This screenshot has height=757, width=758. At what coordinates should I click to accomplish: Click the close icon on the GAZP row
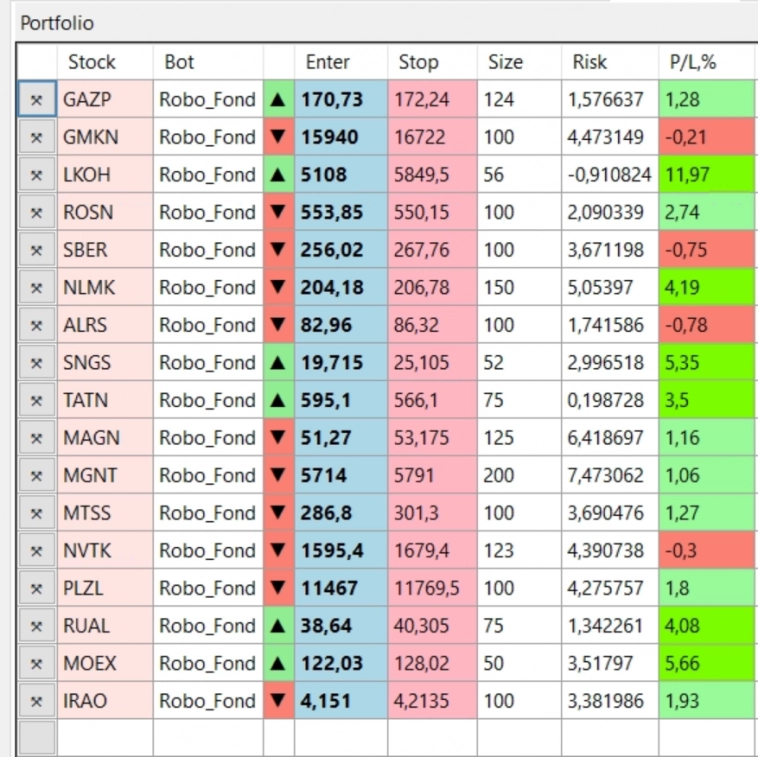pyautogui.click(x=37, y=100)
